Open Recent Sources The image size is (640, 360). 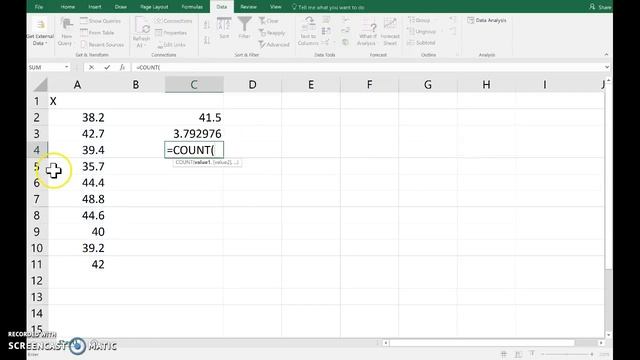102,44
